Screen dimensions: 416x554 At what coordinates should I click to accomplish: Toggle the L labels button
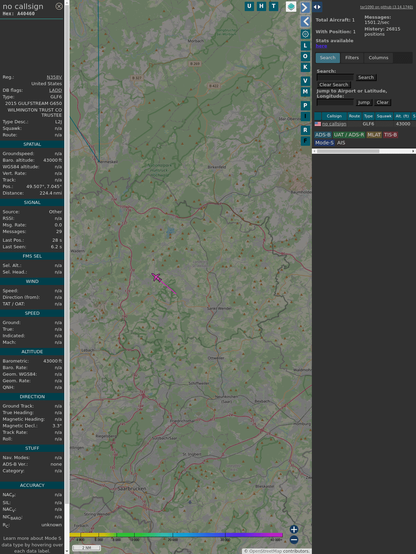[305, 46]
